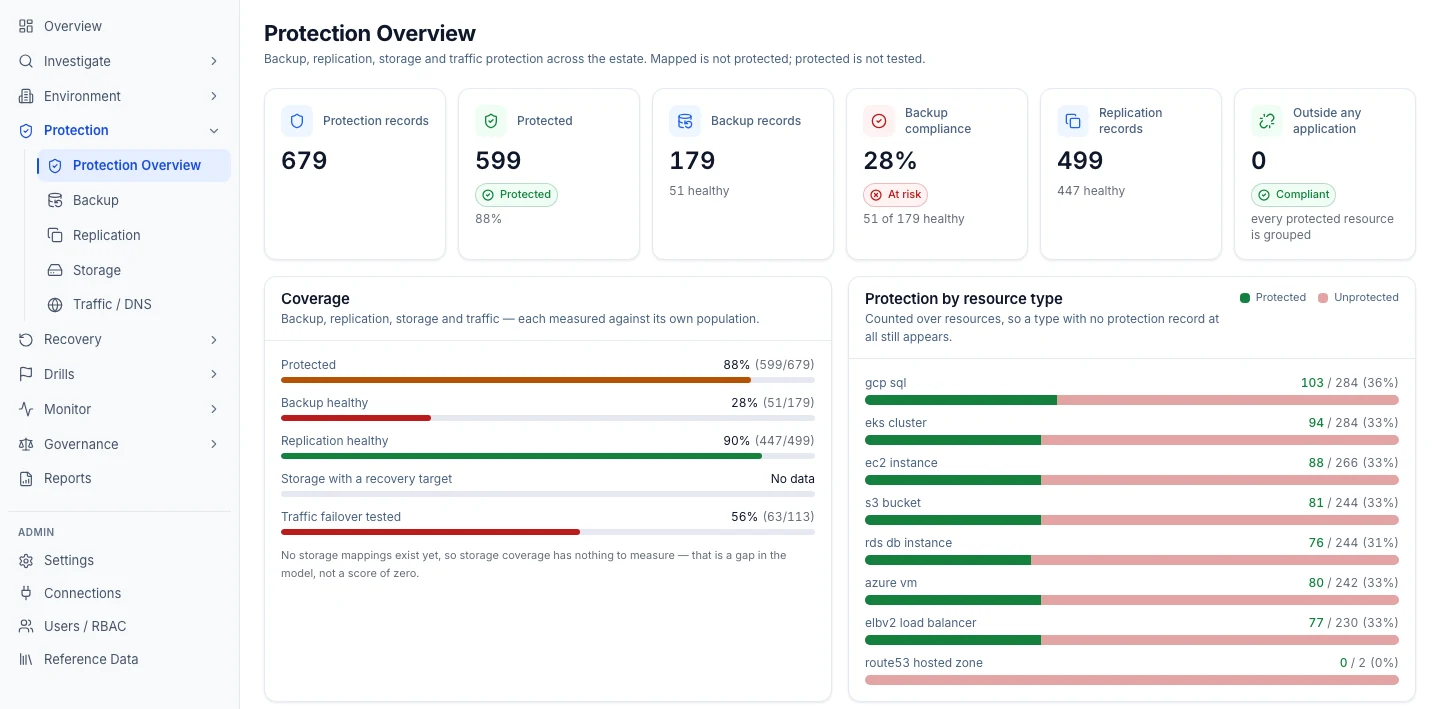The width and height of the screenshot is (1440, 709).
Task: Click the Reports document icon
Action: click(x=26, y=478)
